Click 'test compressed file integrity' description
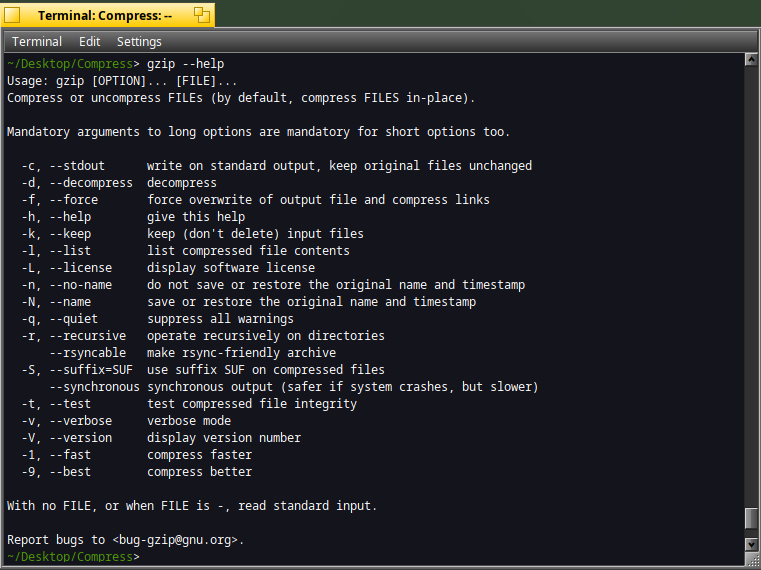Viewport: 761px width, 570px height. [x=252, y=404]
